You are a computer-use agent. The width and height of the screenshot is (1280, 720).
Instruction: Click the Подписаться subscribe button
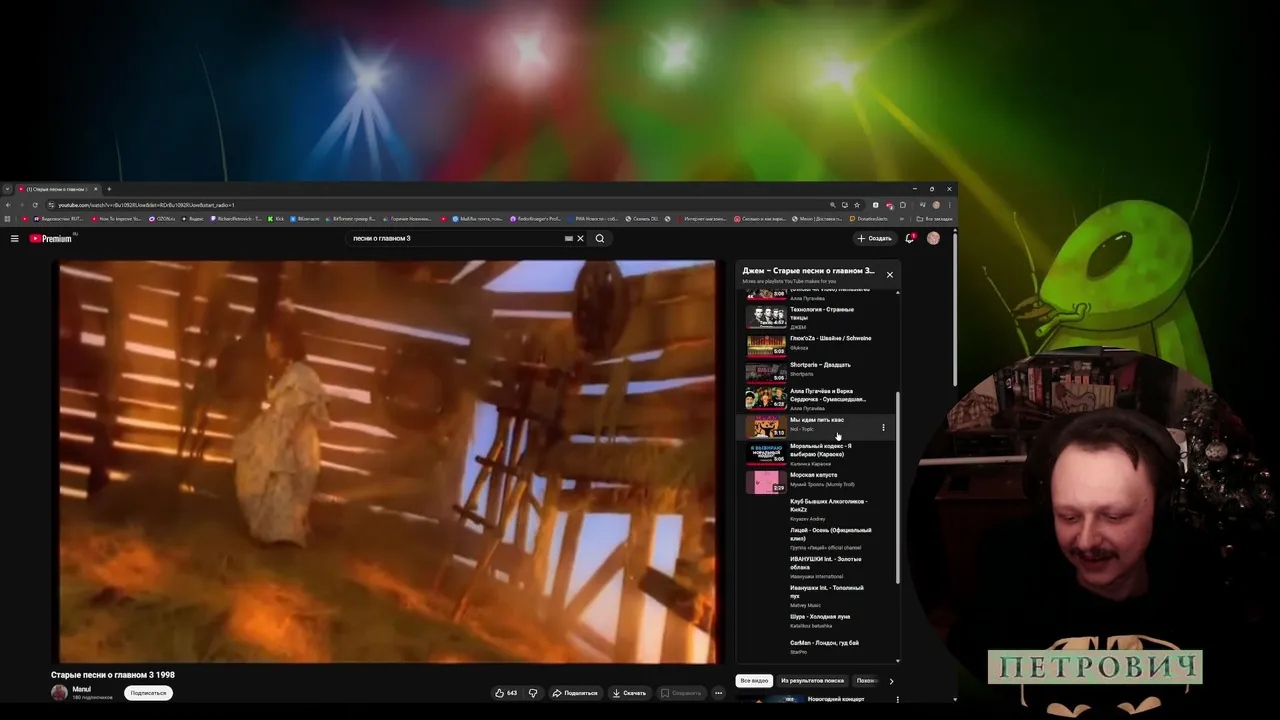point(148,692)
